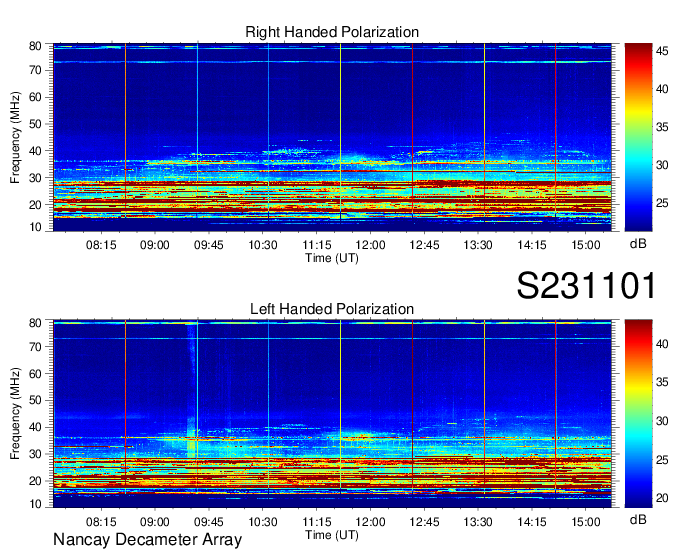Image resolution: width=680 pixels, height=552 pixels.
Task: Click the 15:00 time tick under Left Handed plot
Action: 585,522
